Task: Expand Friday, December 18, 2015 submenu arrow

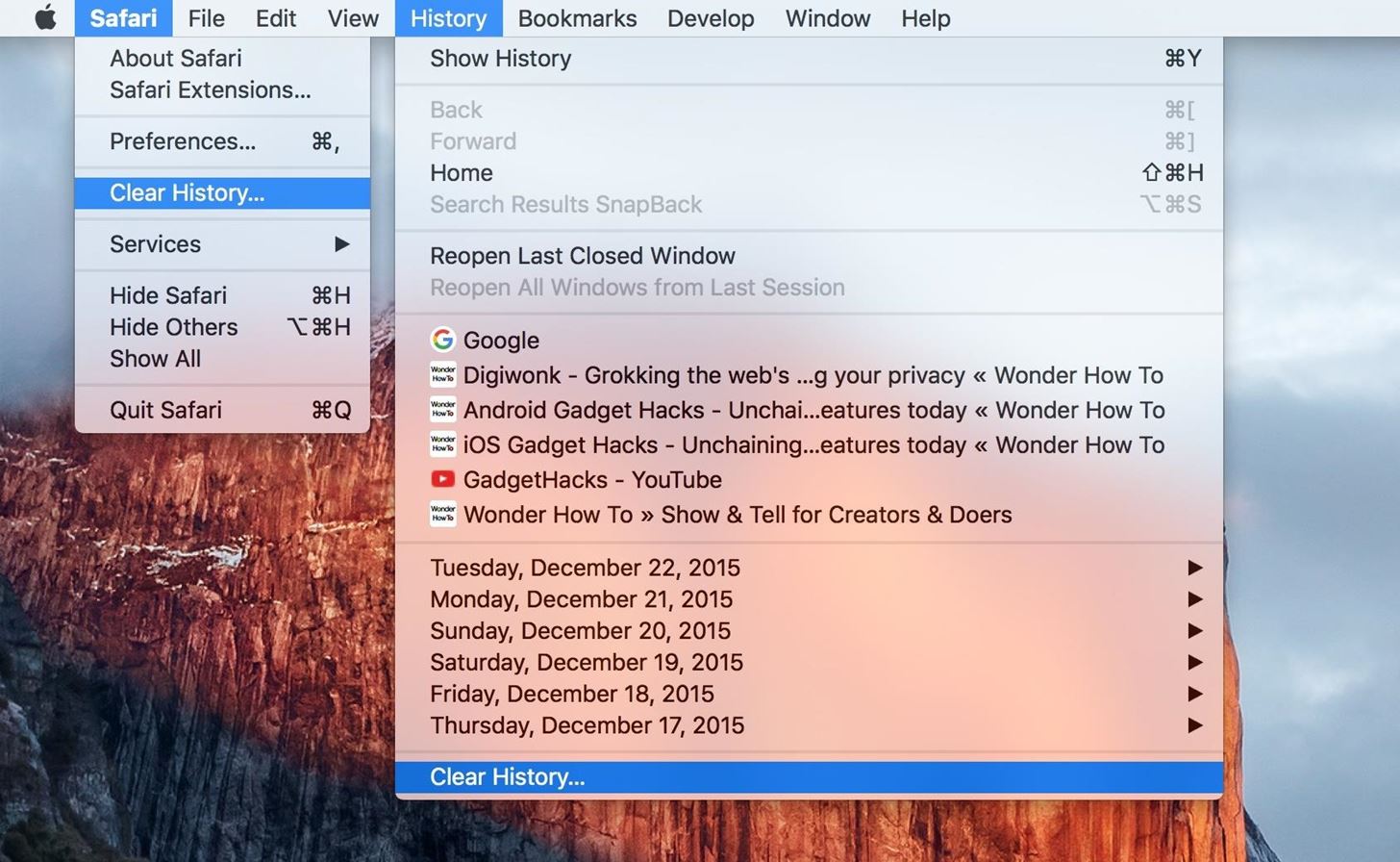Action: [1195, 694]
